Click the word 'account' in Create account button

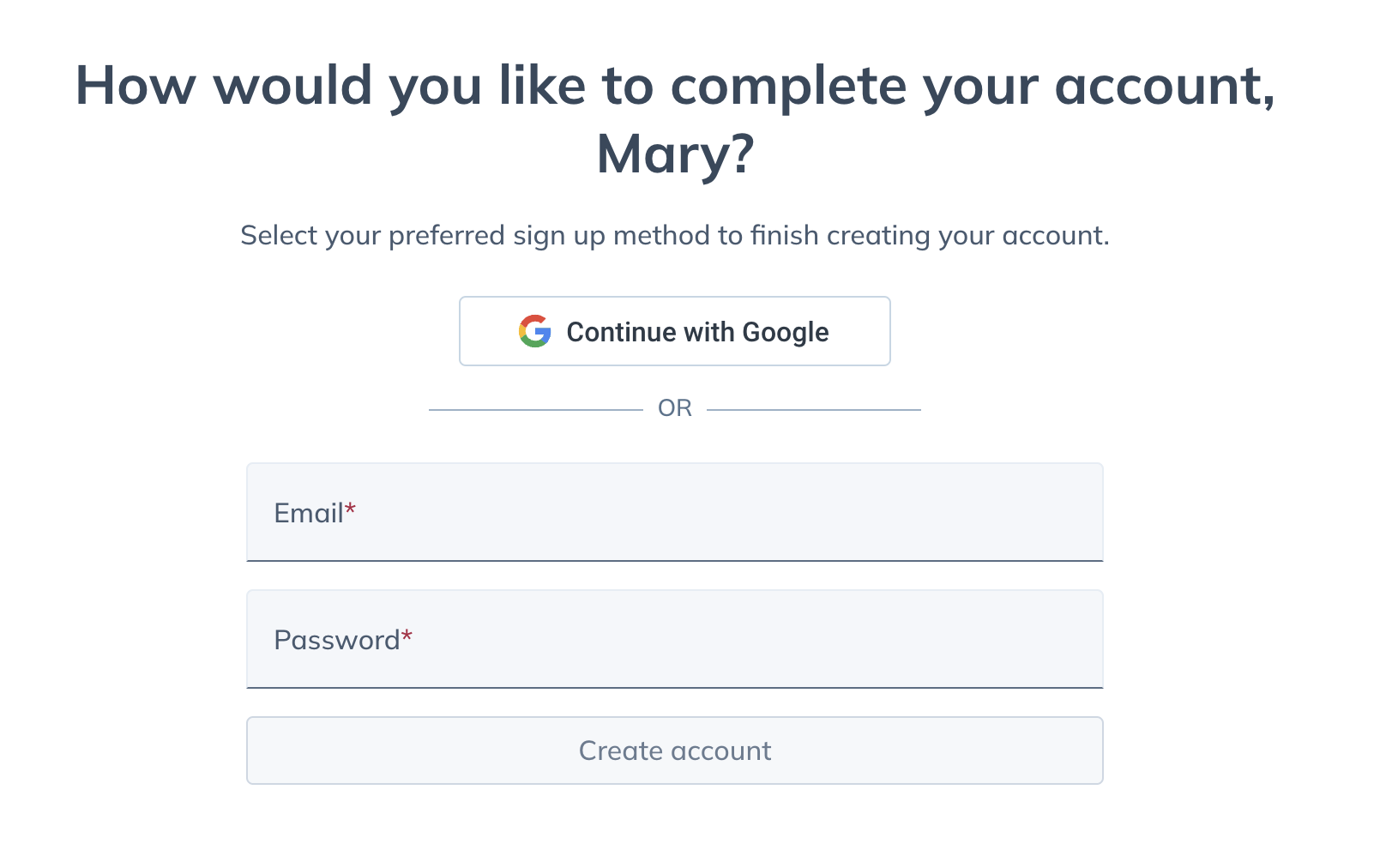point(721,751)
